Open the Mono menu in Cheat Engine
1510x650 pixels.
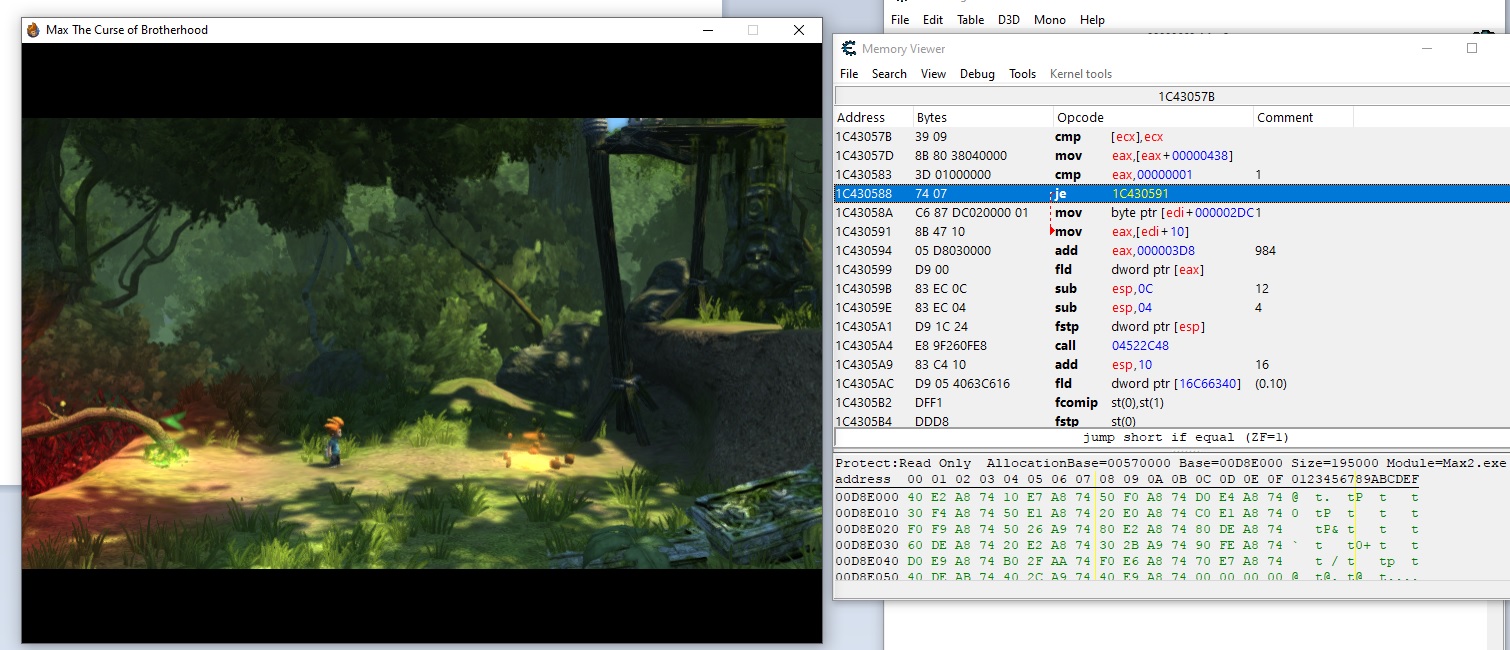click(1049, 20)
